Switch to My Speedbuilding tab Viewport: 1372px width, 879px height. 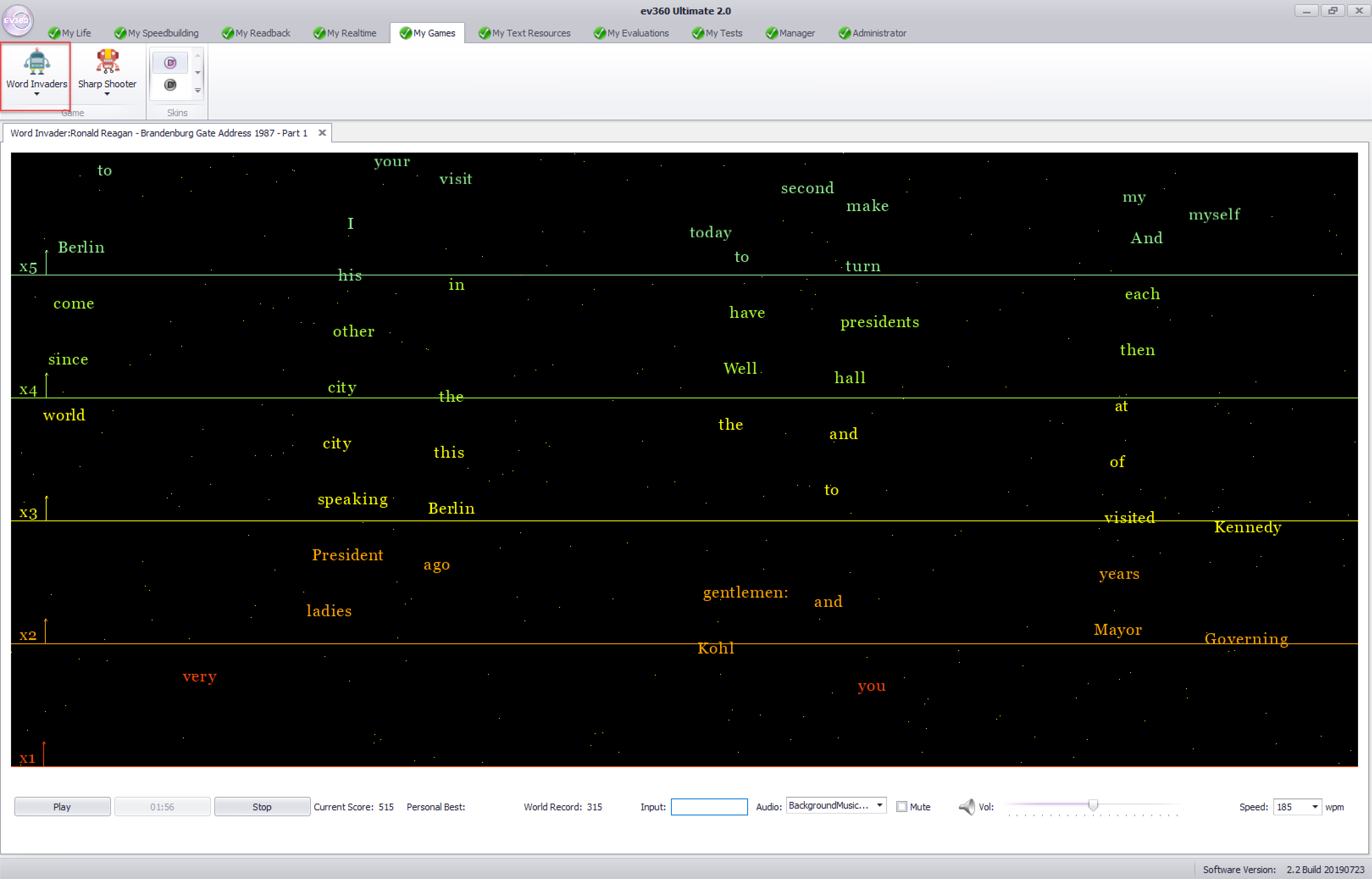[x=156, y=33]
